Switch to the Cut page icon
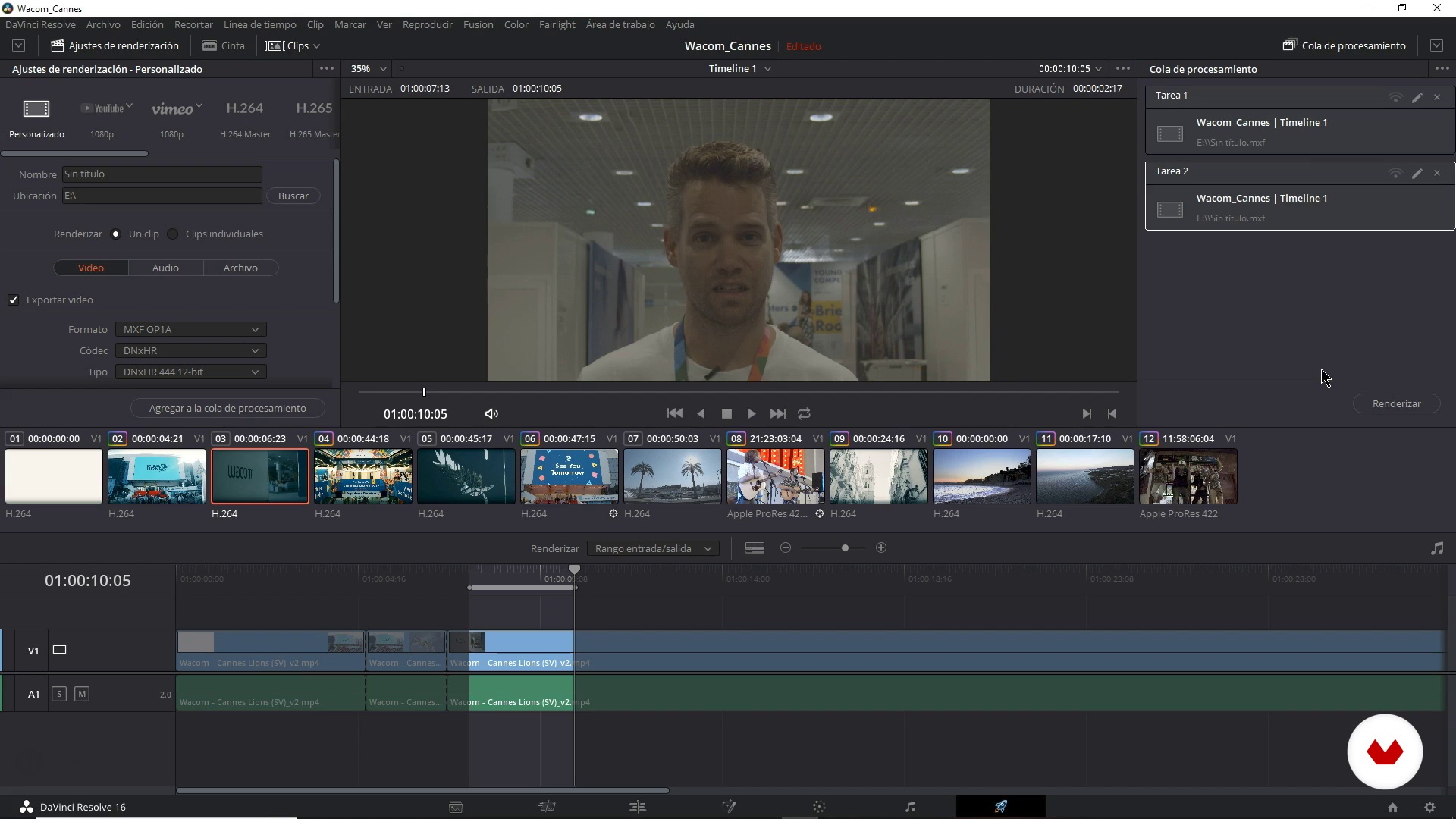Screen dimensions: 1456x819 pyautogui.click(x=546, y=807)
